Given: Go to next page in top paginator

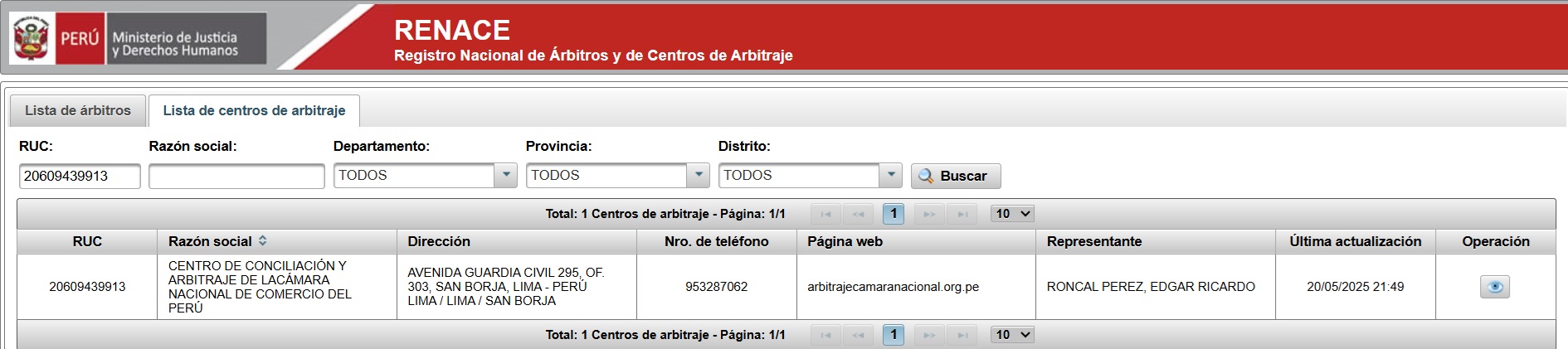Looking at the screenshot, I should [929, 214].
